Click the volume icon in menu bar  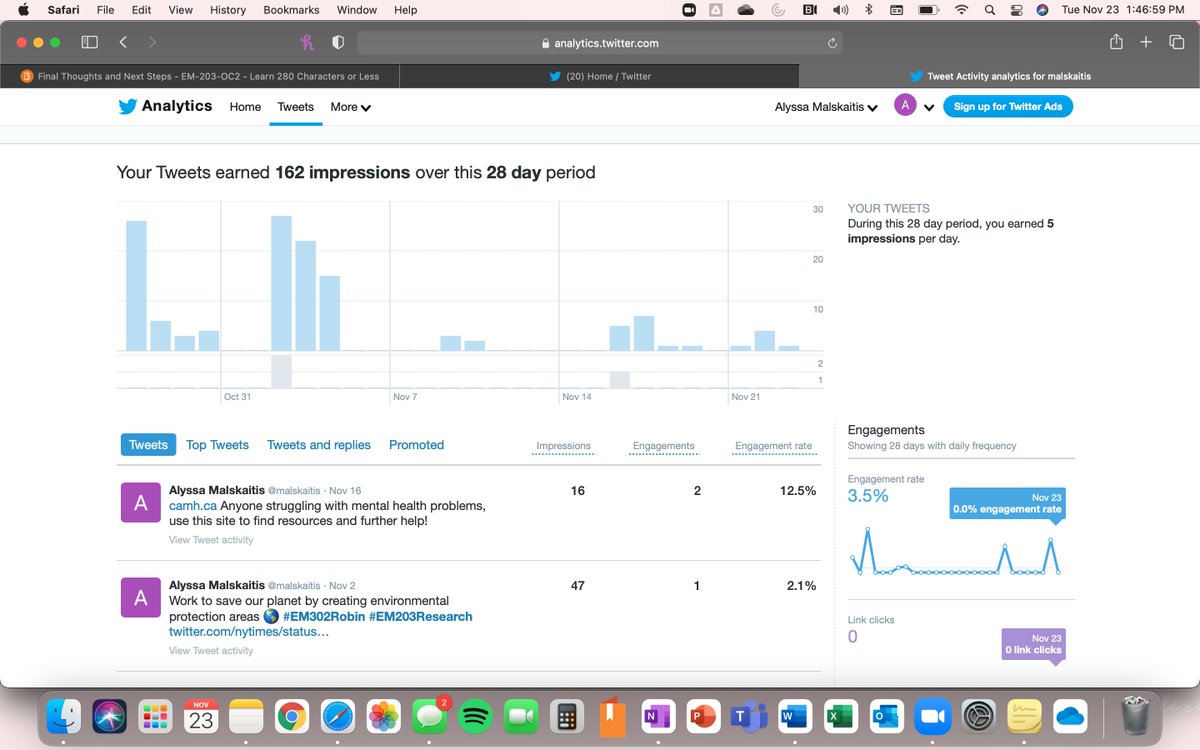(x=840, y=10)
